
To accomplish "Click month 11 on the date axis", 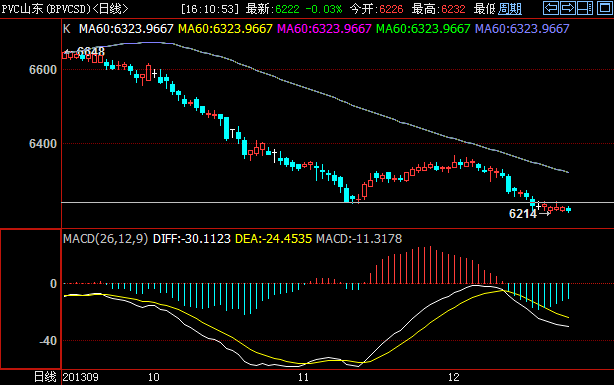I will point(303,377).
